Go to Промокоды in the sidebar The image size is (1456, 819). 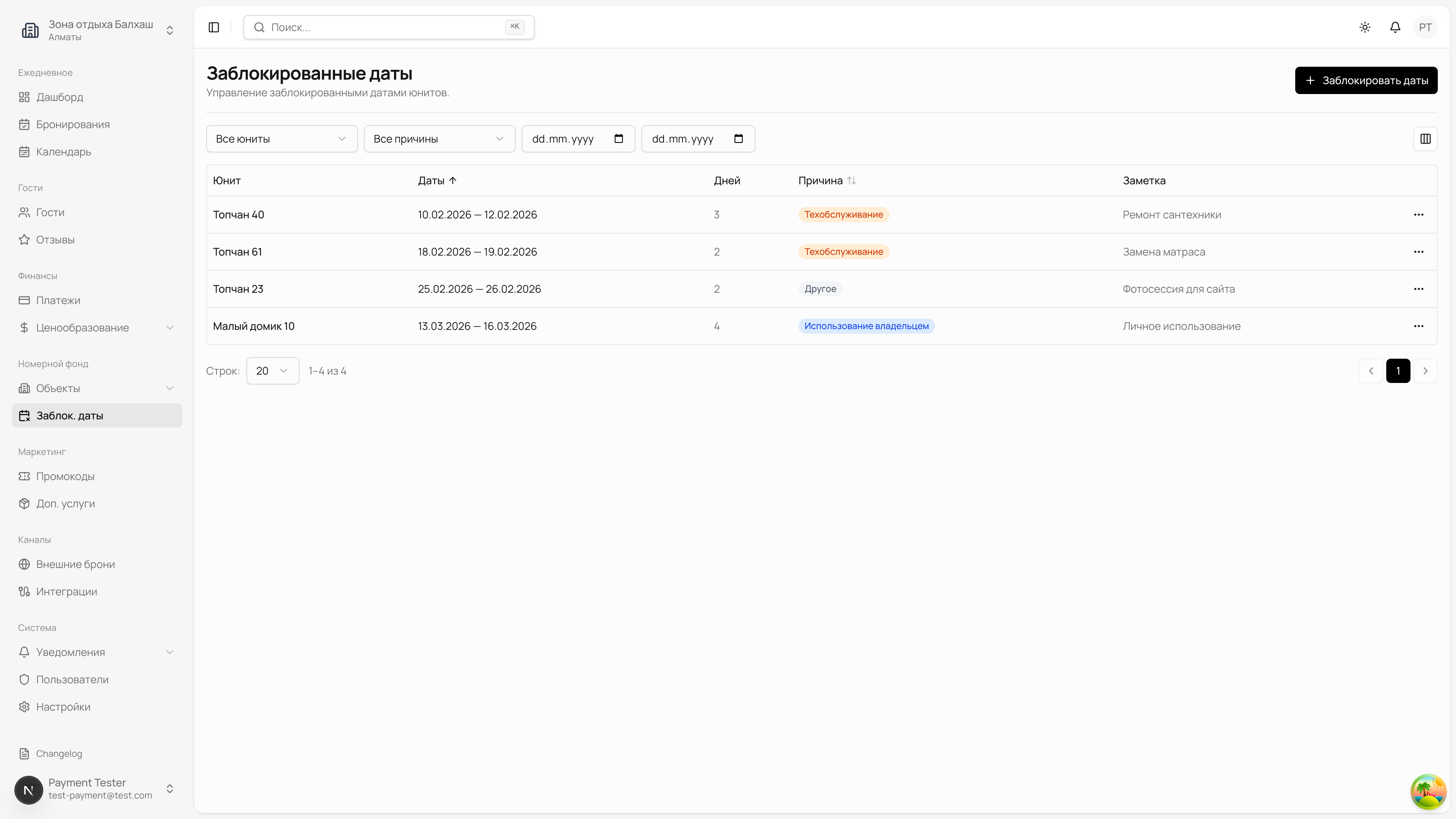tap(66, 477)
